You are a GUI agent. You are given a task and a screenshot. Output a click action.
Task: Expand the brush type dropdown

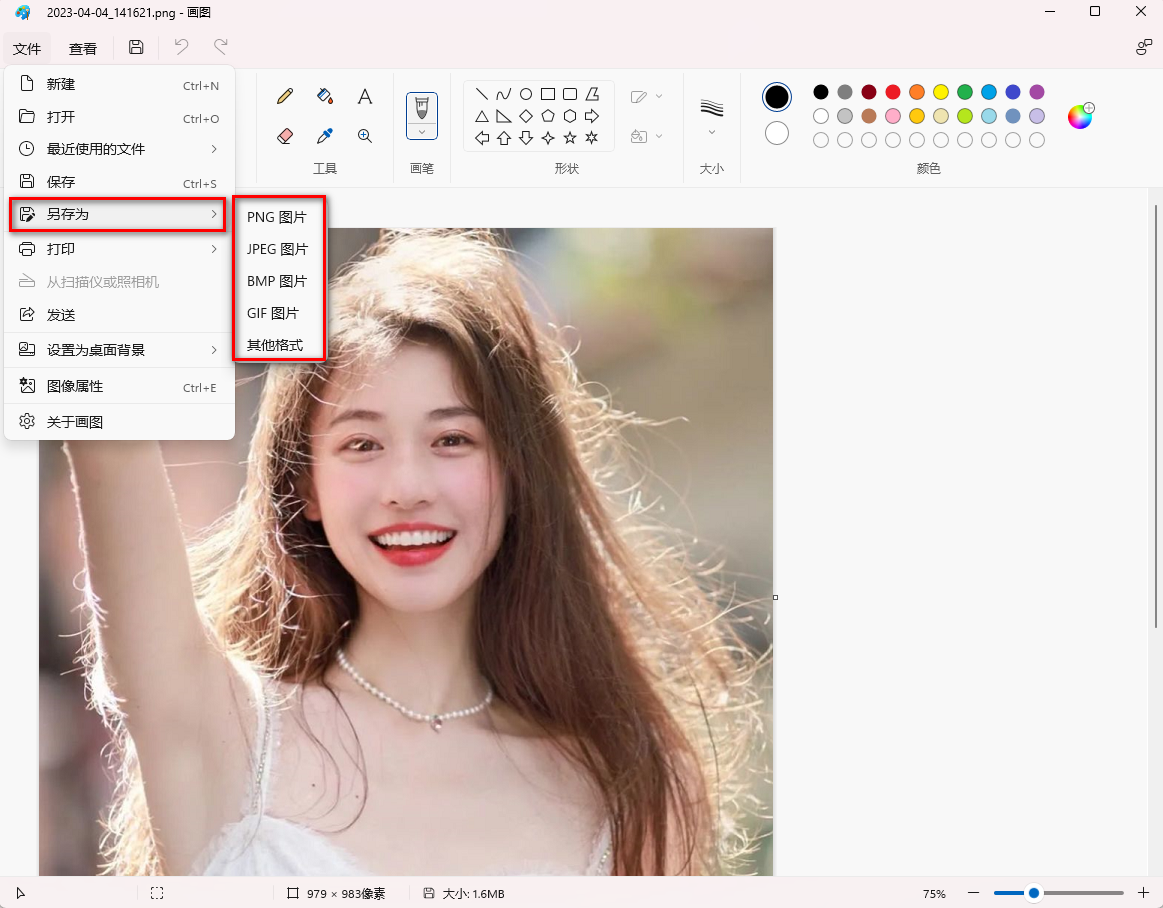pos(422,132)
